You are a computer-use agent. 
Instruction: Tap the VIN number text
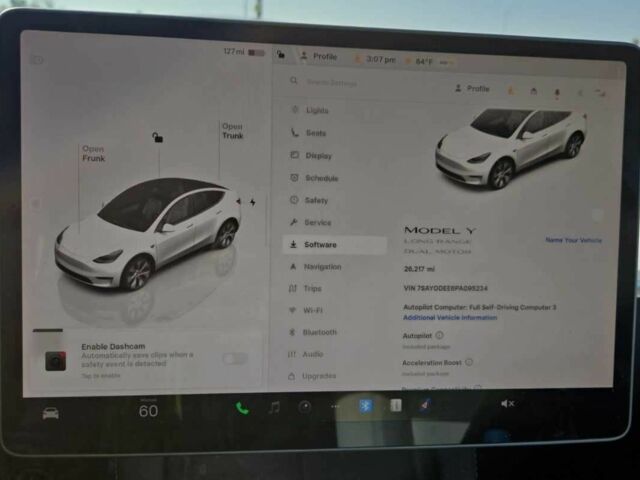445,288
